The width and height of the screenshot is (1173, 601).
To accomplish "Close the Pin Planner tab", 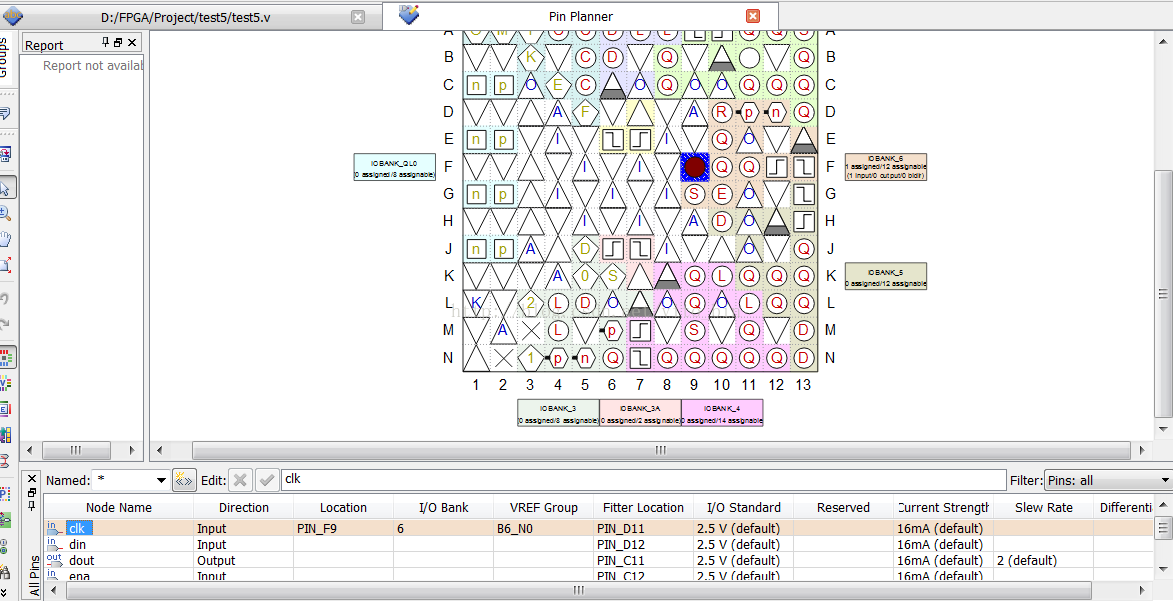I will click(x=753, y=16).
